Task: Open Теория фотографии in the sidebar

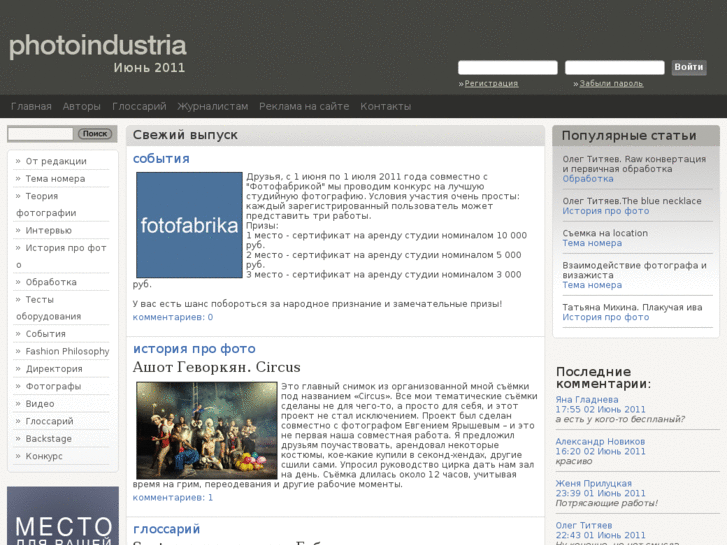Action: [x=46, y=205]
